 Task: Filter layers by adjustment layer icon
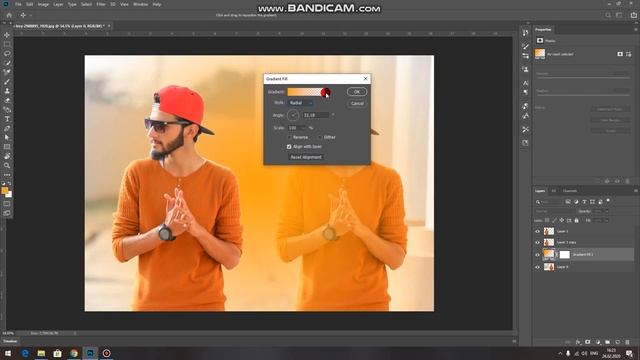(x=576, y=202)
